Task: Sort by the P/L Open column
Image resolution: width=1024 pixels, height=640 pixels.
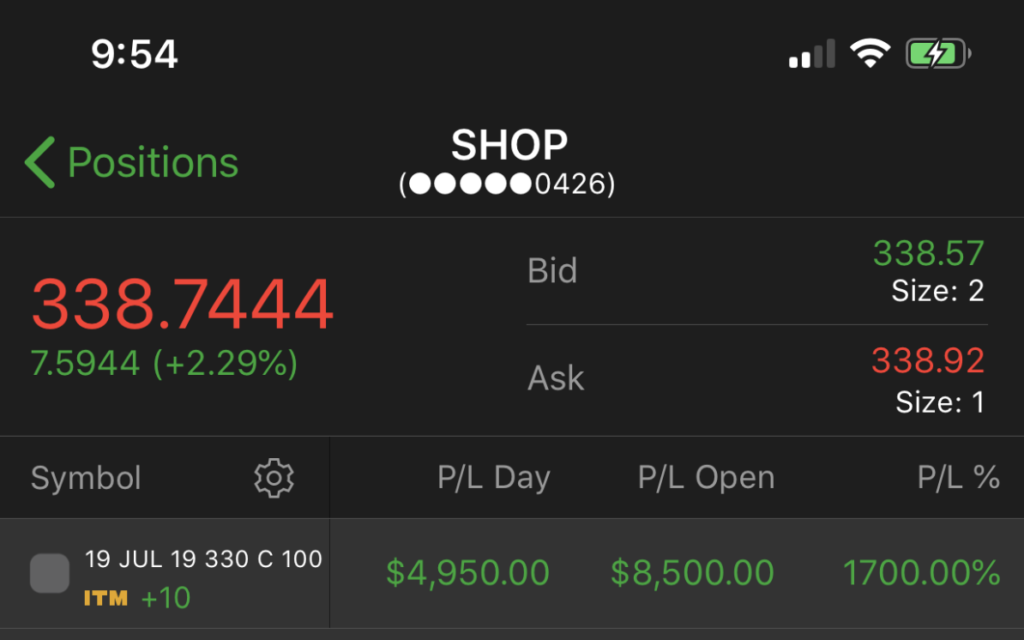Action: tap(706, 478)
